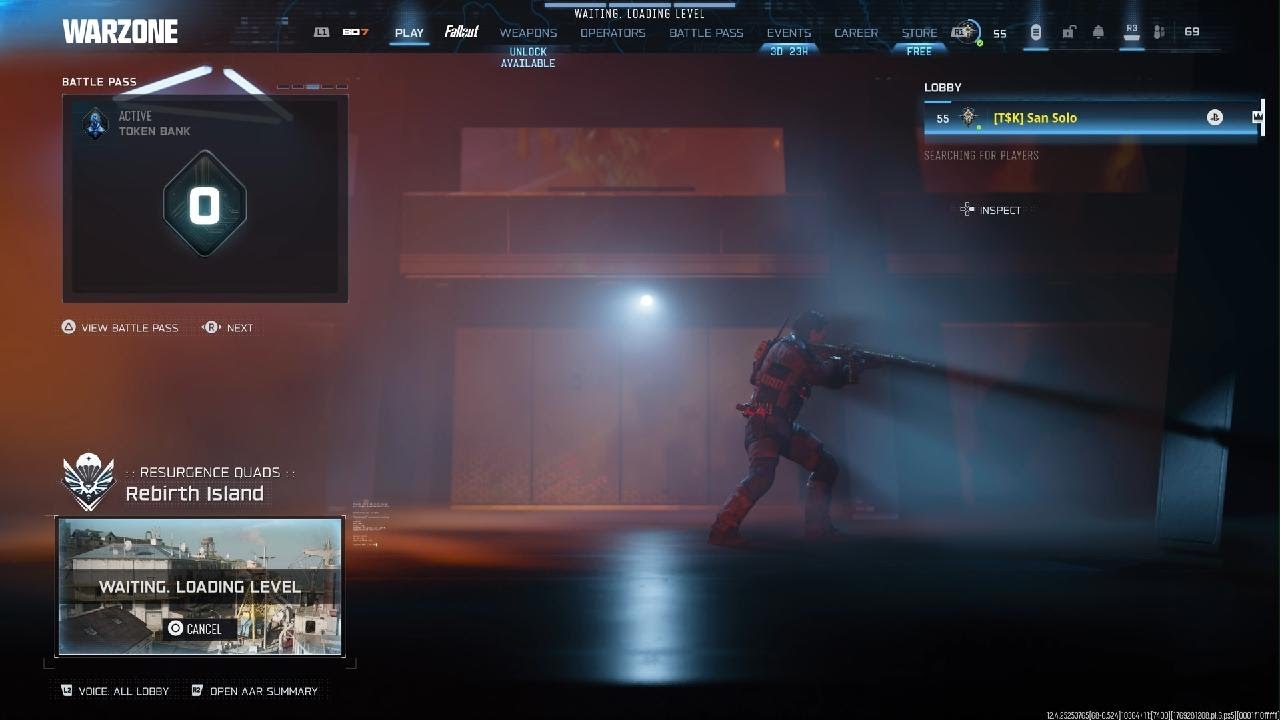Go to the Events tab
Image resolution: width=1280 pixels, height=720 pixels.
tap(789, 33)
